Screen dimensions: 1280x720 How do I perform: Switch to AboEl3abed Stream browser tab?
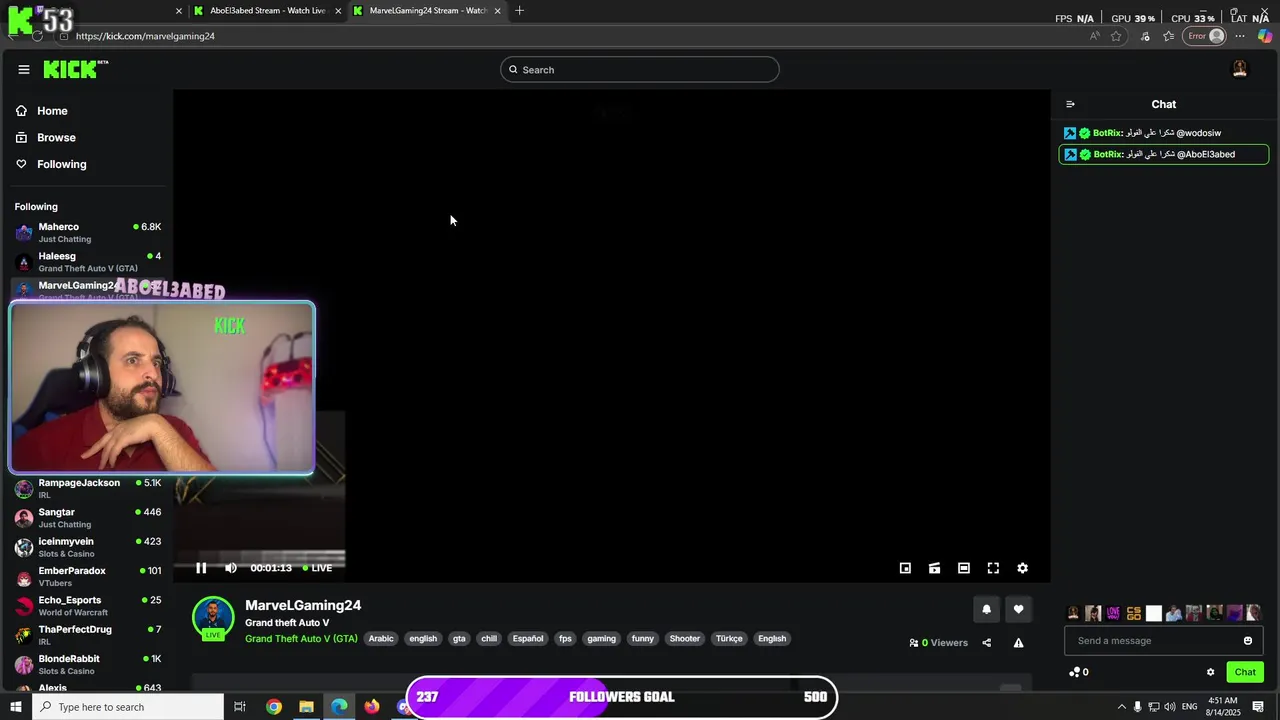267,11
